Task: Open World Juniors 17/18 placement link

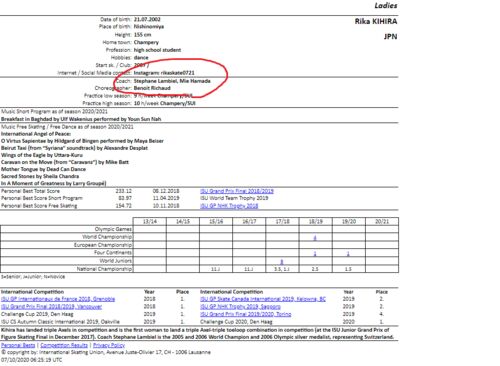Action: pos(282,261)
